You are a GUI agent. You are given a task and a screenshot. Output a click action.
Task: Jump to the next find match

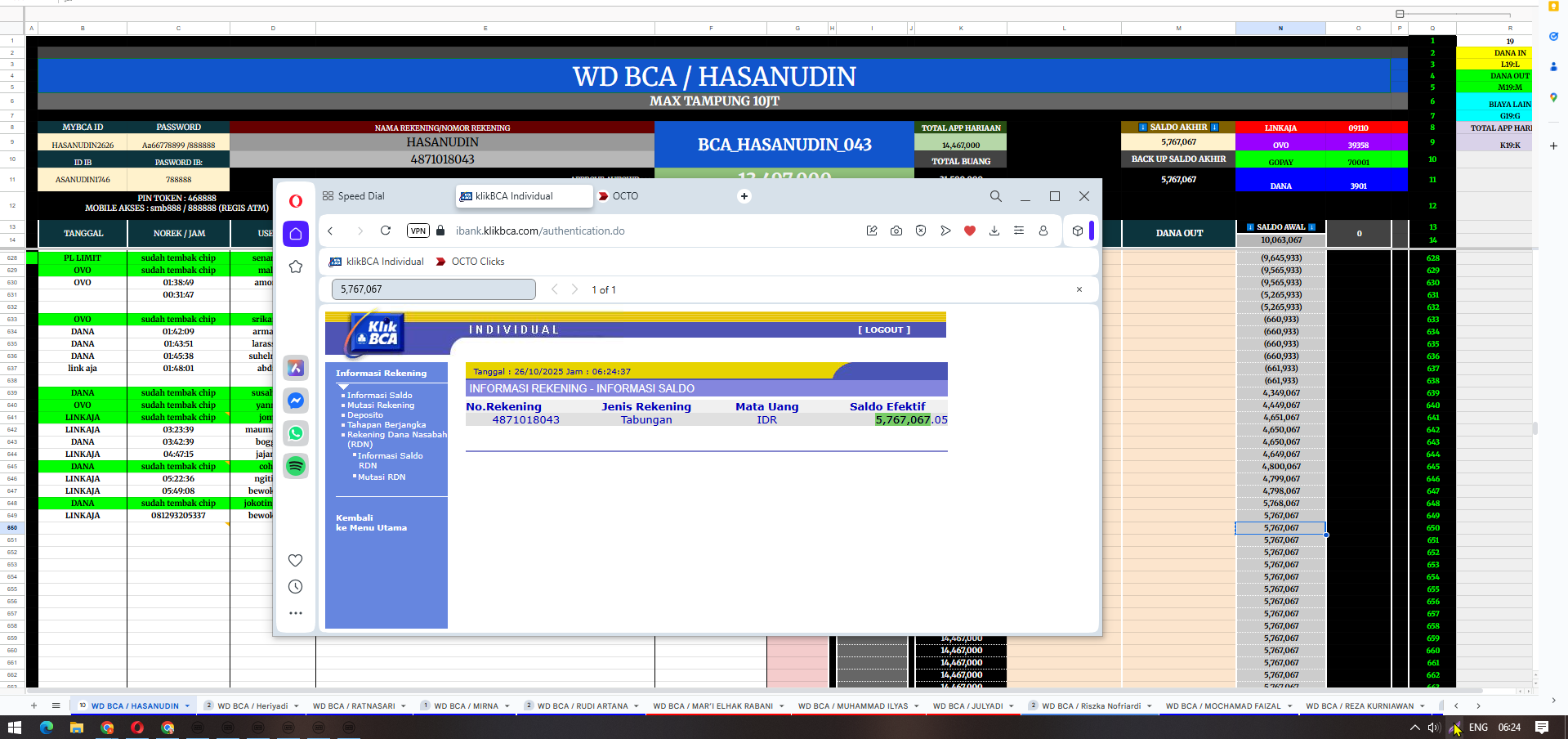point(574,289)
